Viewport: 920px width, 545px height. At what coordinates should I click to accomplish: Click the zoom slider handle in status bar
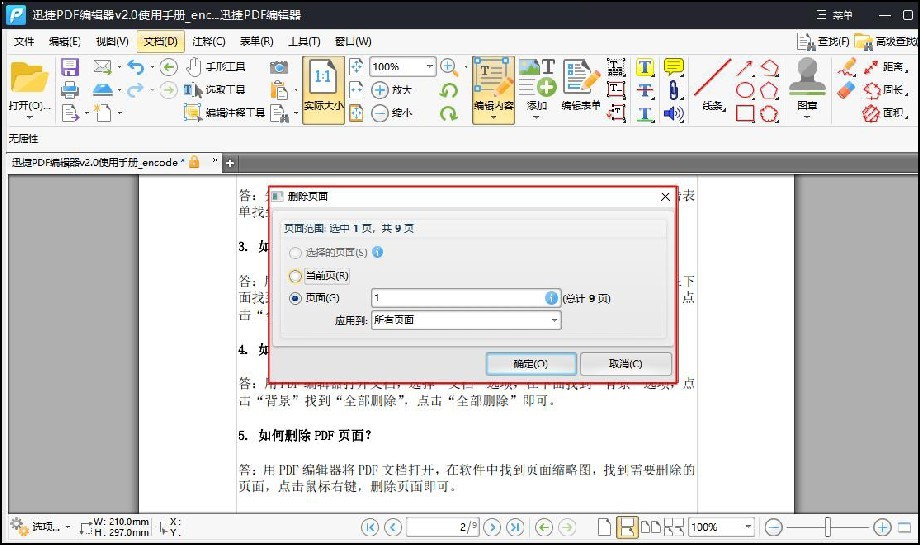(827, 527)
